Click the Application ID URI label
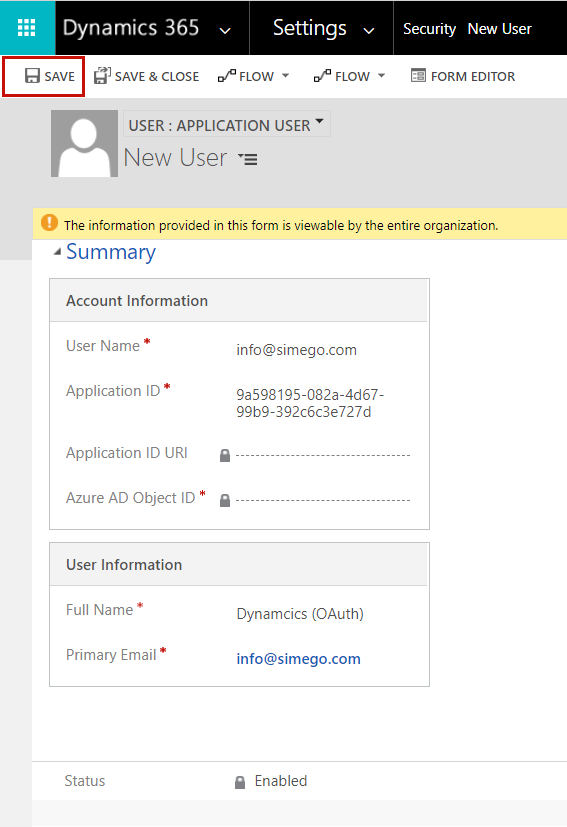 coord(127,453)
